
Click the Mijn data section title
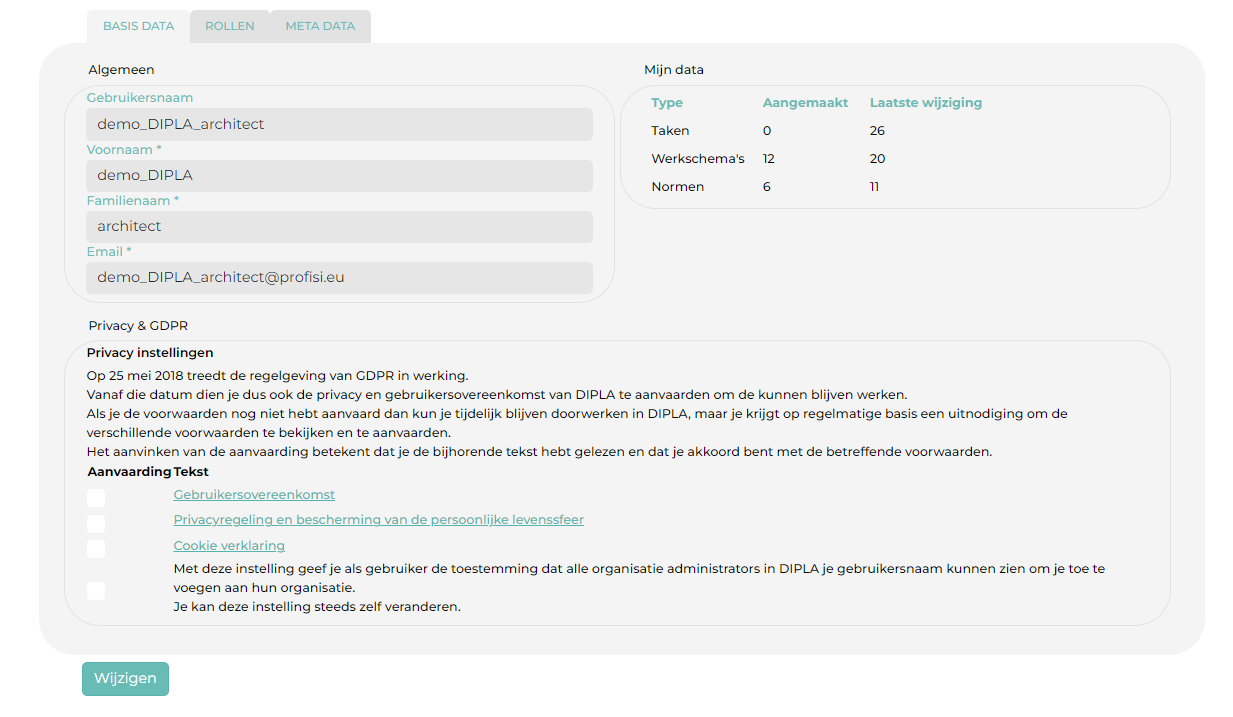pos(674,70)
